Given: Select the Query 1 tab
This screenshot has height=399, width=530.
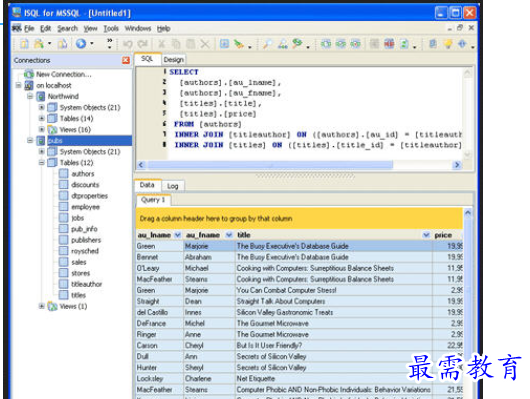Looking at the screenshot, I should click(153, 200).
